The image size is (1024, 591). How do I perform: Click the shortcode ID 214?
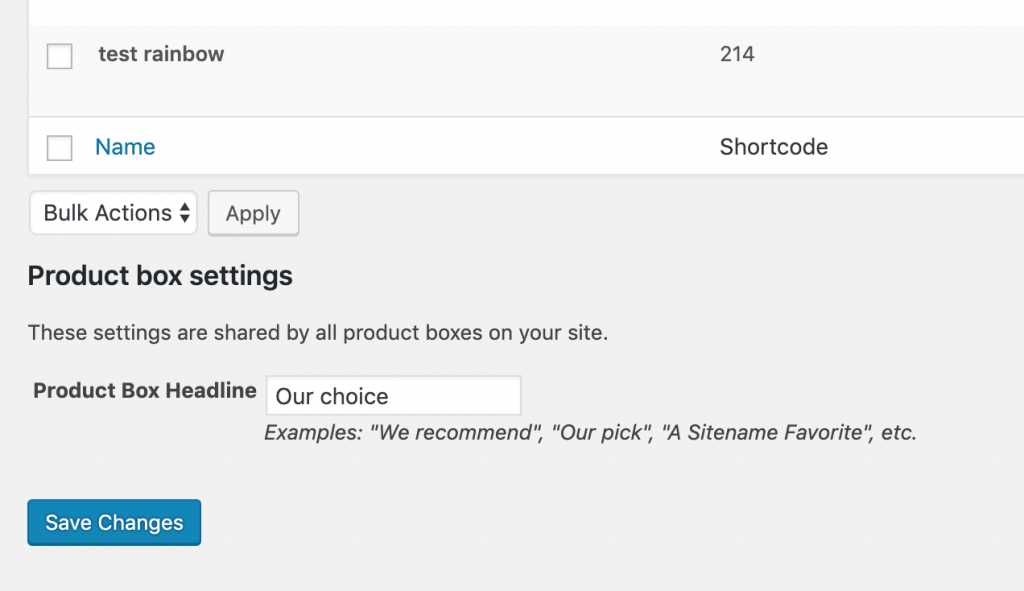point(737,54)
